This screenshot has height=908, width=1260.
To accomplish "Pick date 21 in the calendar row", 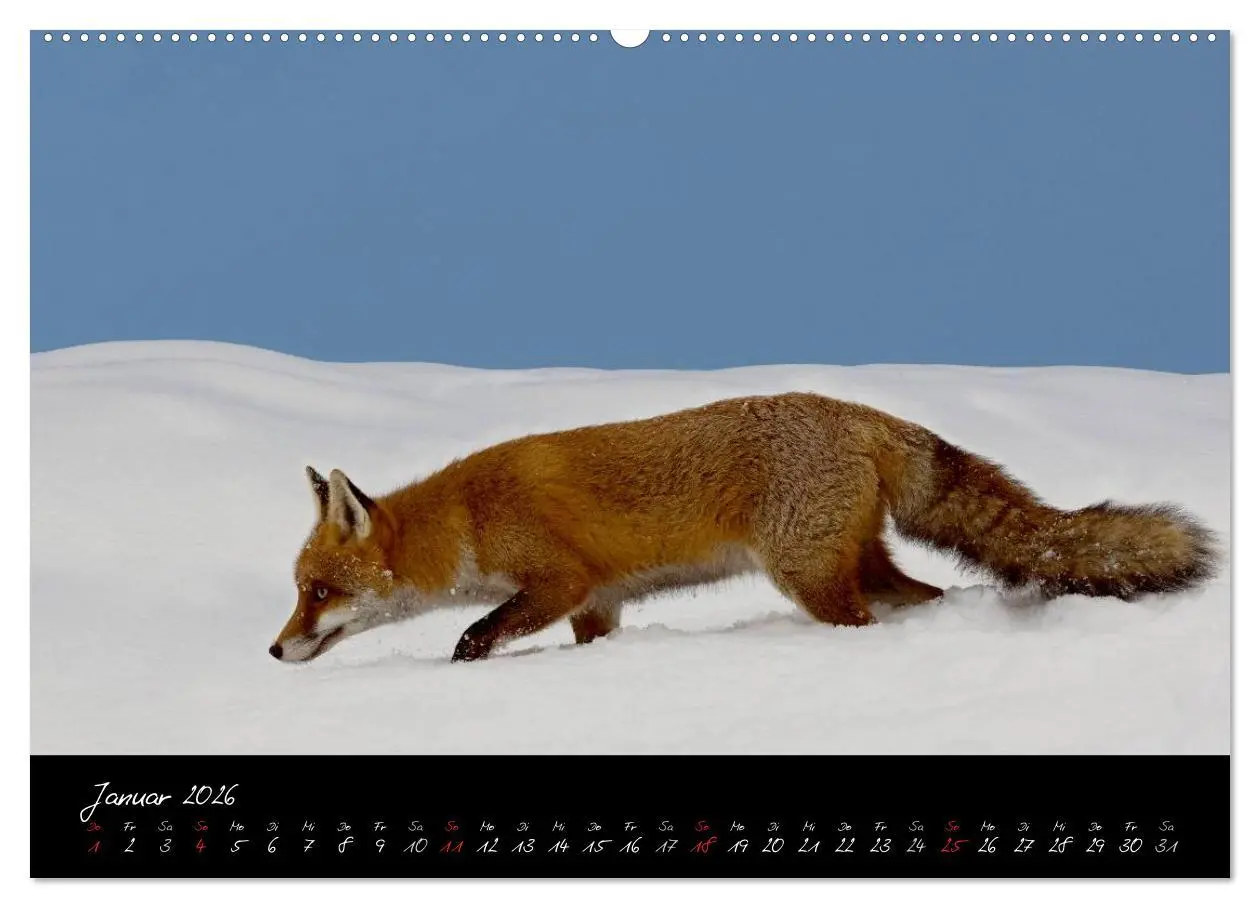I will tap(809, 846).
